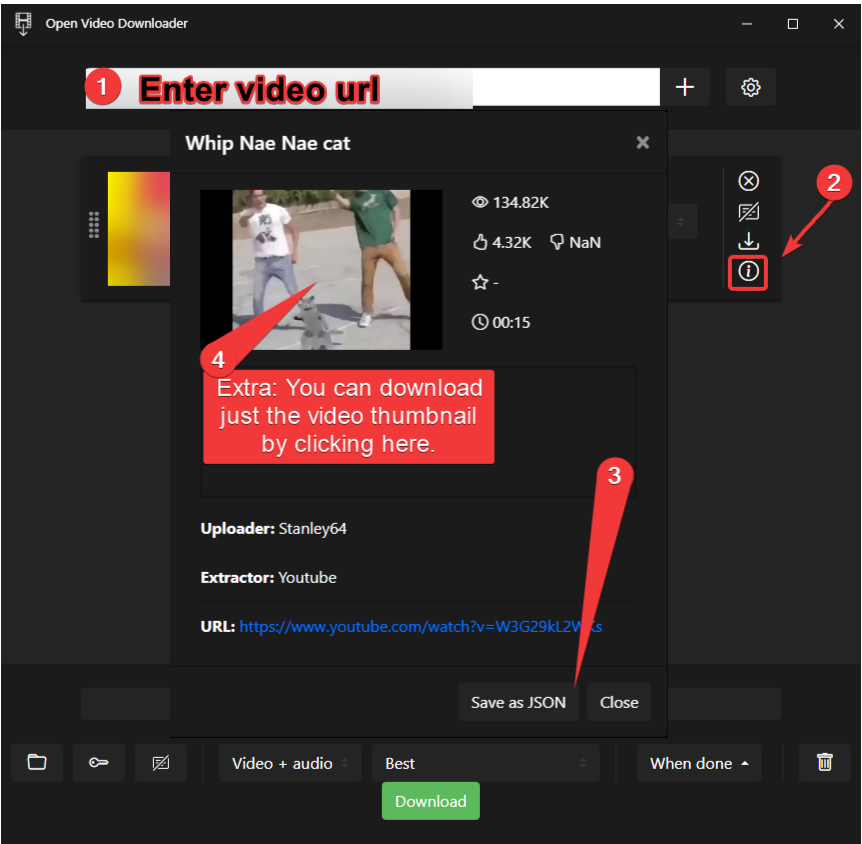Toggle subtitles icon for the queued video
Viewport: 862px width, 844px height.
(x=748, y=212)
